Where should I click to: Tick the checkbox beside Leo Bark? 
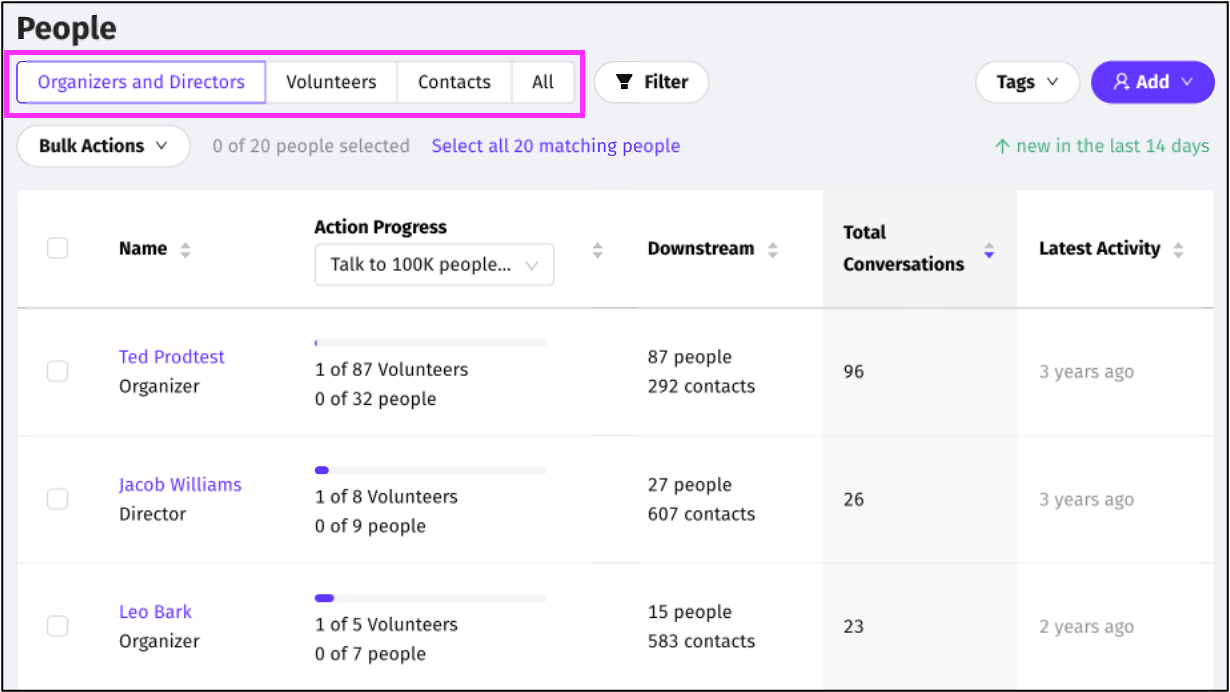click(58, 626)
